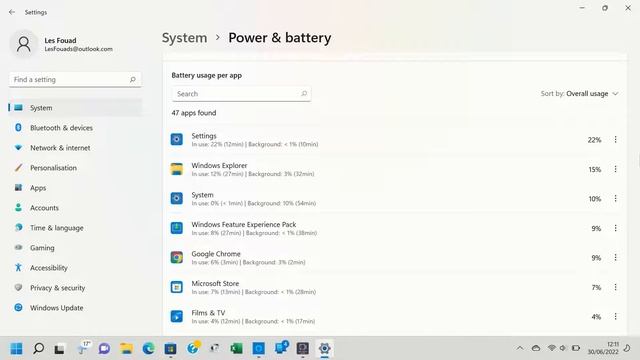This screenshot has height=360, width=640.
Task: Click the magnifier icon in Find a setting box
Action: pos(133,80)
